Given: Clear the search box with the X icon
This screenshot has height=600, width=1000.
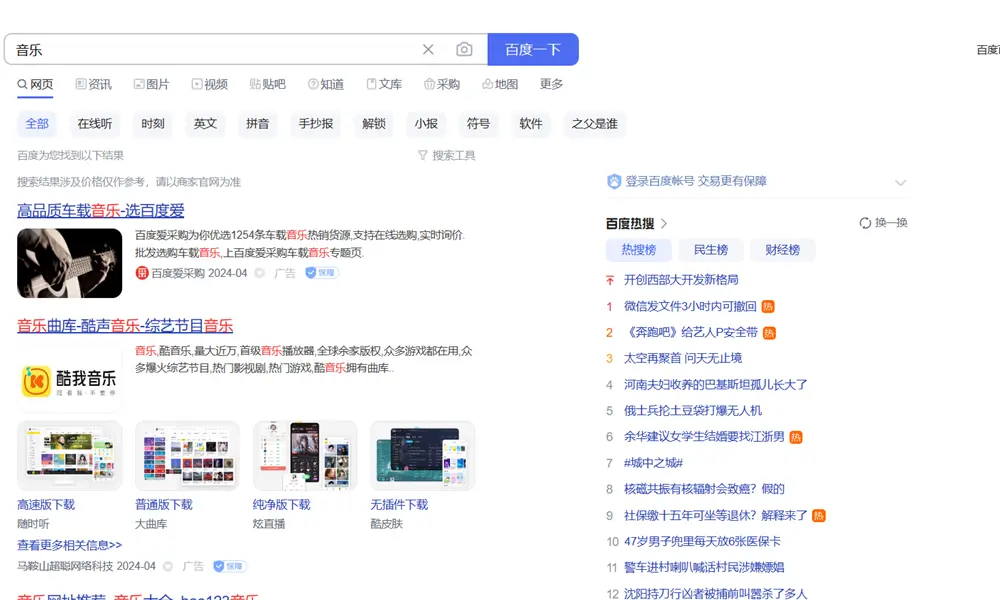Looking at the screenshot, I should point(428,49).
